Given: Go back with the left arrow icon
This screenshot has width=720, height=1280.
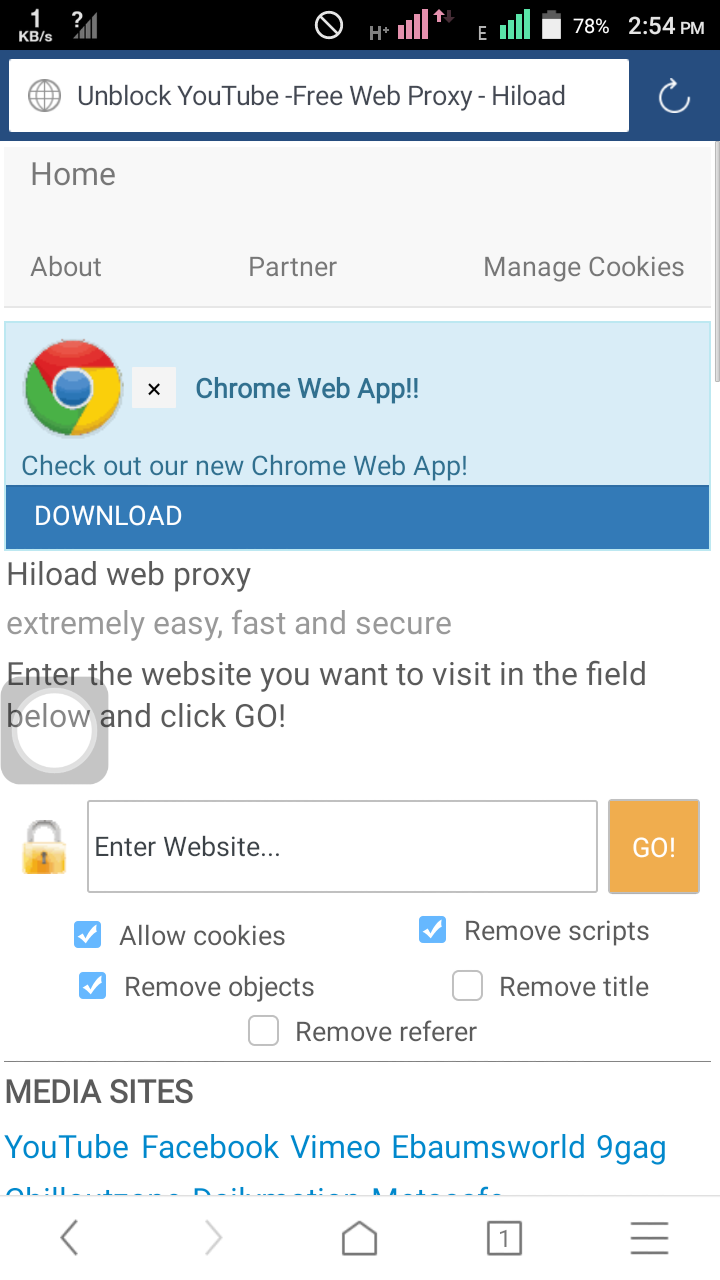Looking at the screenshot, I should [x=69, y=1239].
